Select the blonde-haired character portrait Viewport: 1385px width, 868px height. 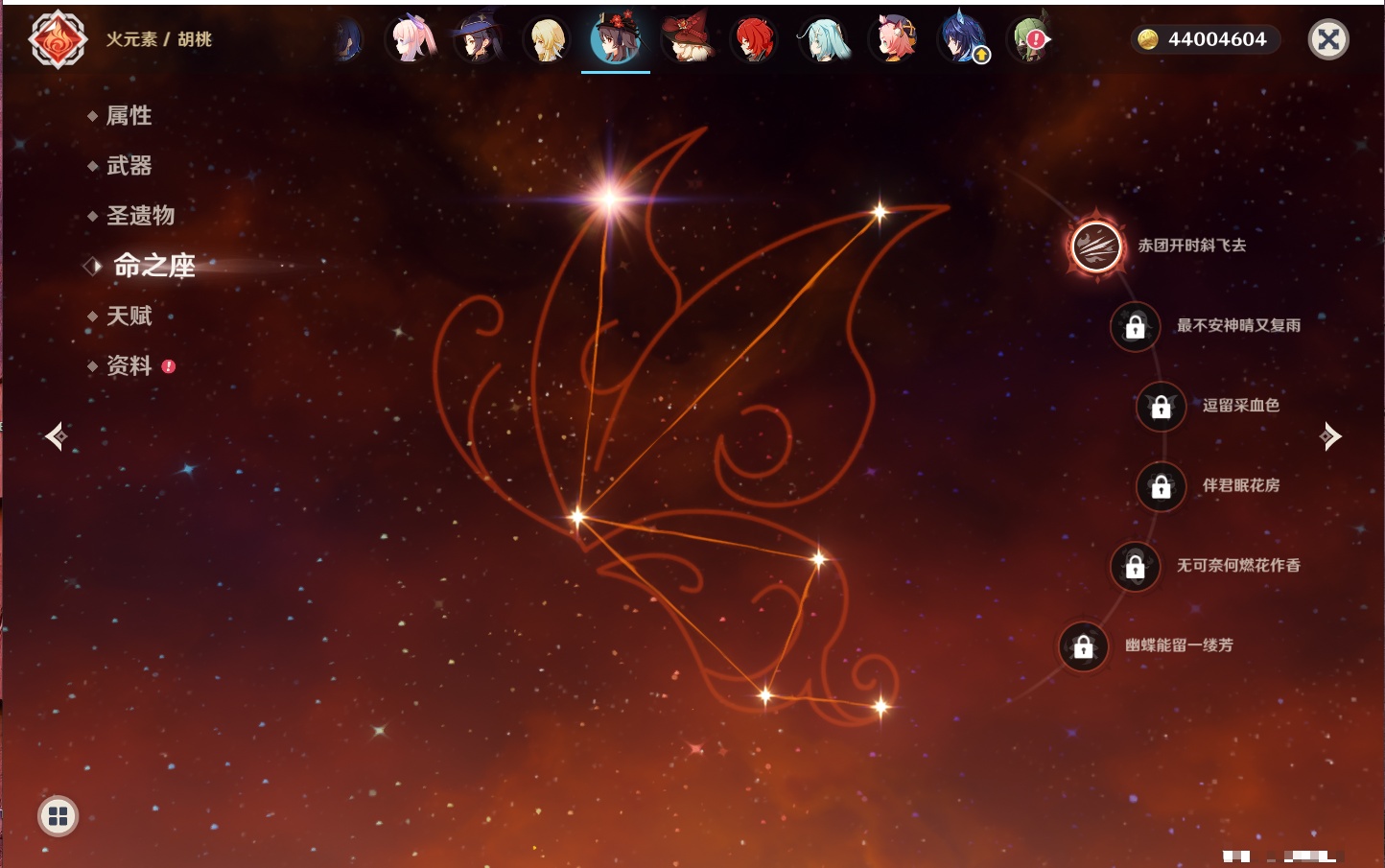click(547, 39)
